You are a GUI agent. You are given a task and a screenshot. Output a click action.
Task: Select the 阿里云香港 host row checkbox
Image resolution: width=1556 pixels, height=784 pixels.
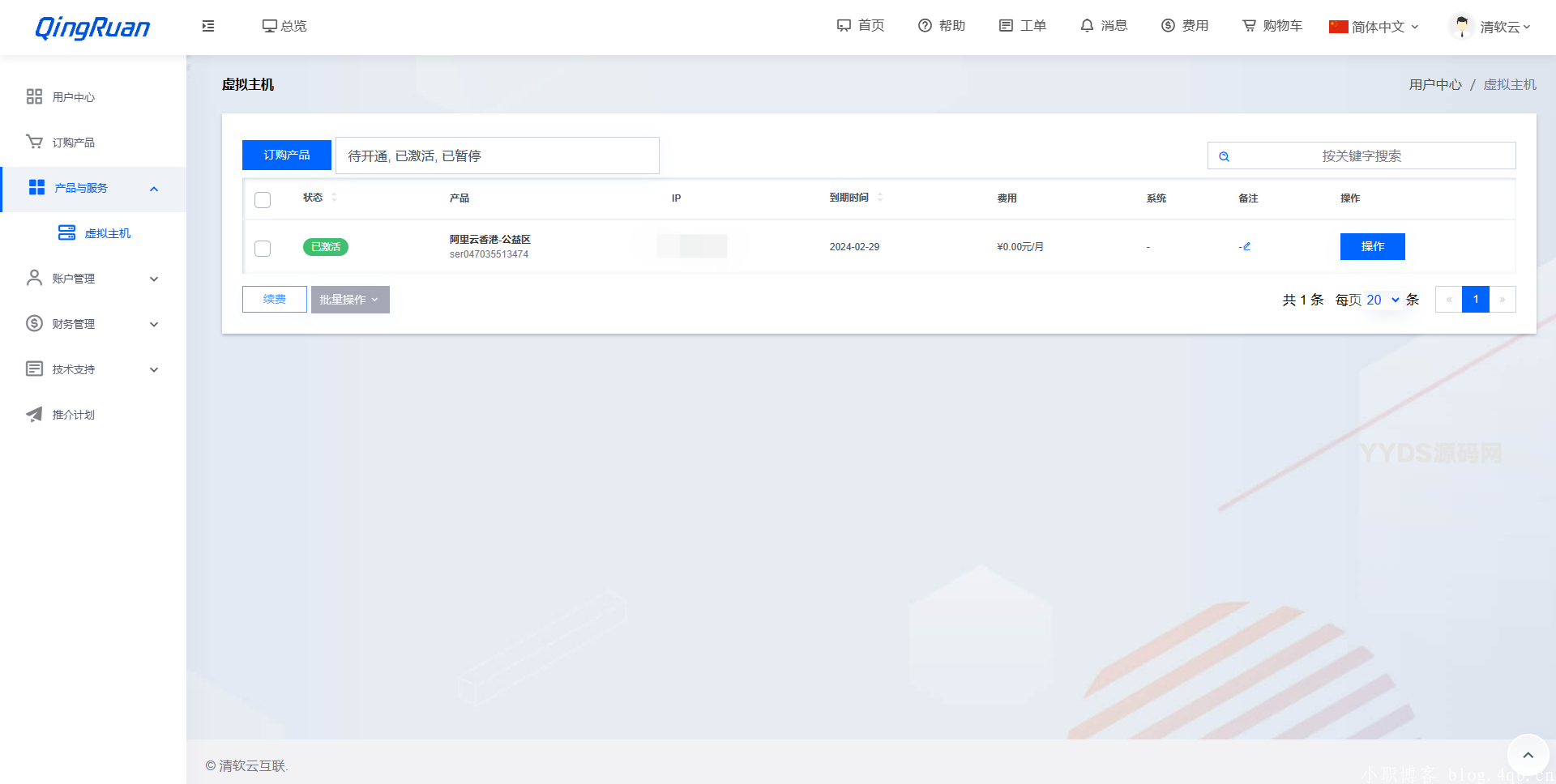[263, 248]
